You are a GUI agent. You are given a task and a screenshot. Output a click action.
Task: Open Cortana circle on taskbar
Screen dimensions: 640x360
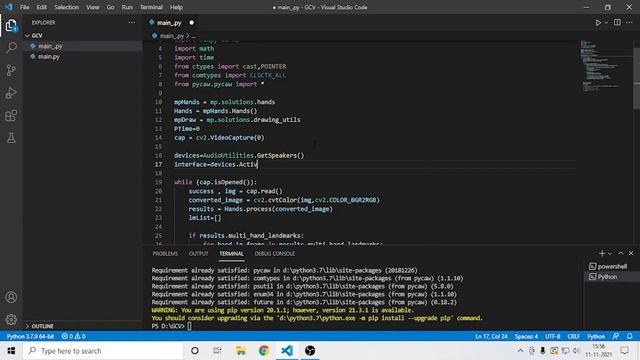(x=195, y=351)
